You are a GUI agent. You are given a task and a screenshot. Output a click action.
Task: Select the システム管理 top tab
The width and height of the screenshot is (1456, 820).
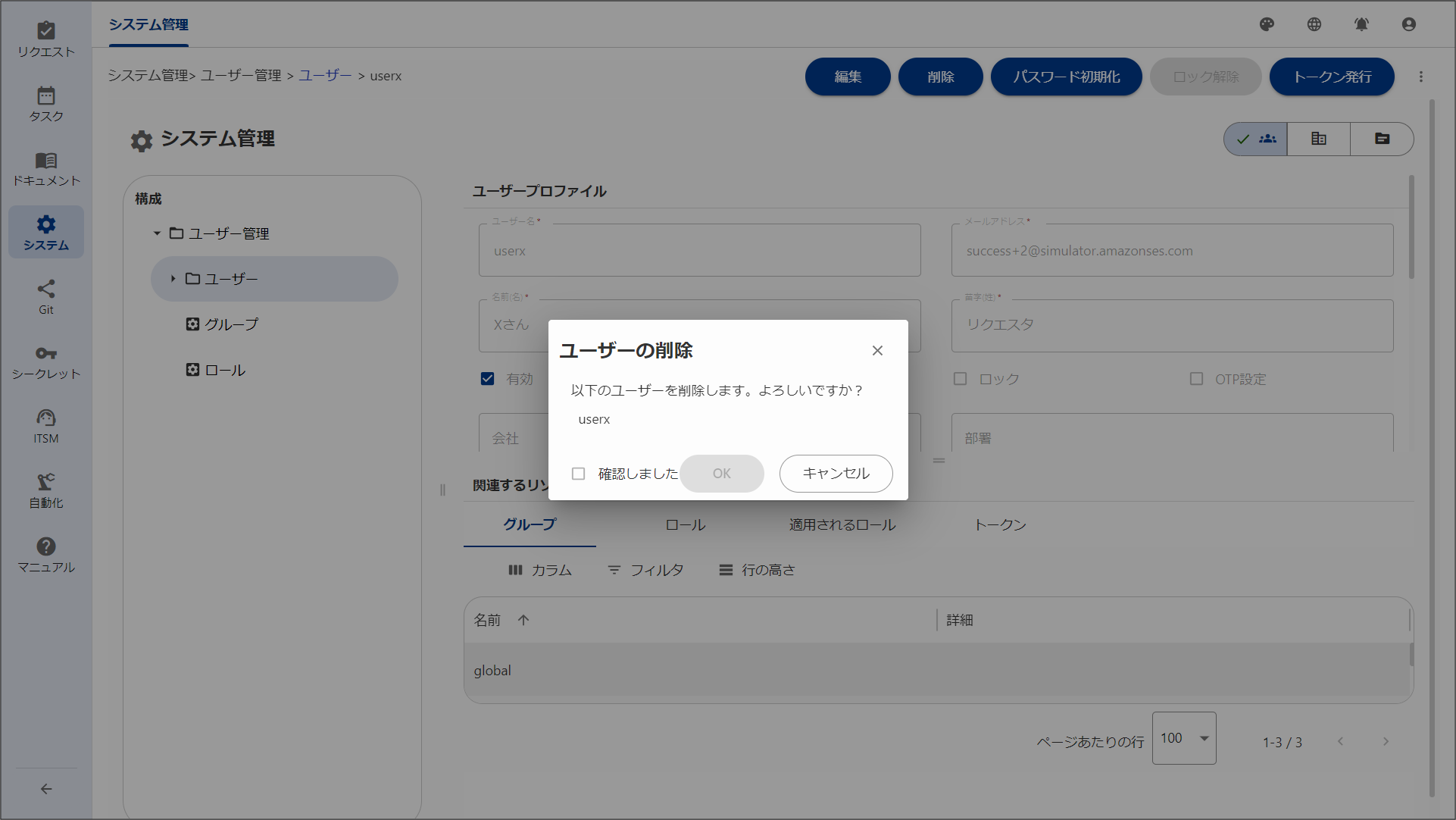pos(148,24)
